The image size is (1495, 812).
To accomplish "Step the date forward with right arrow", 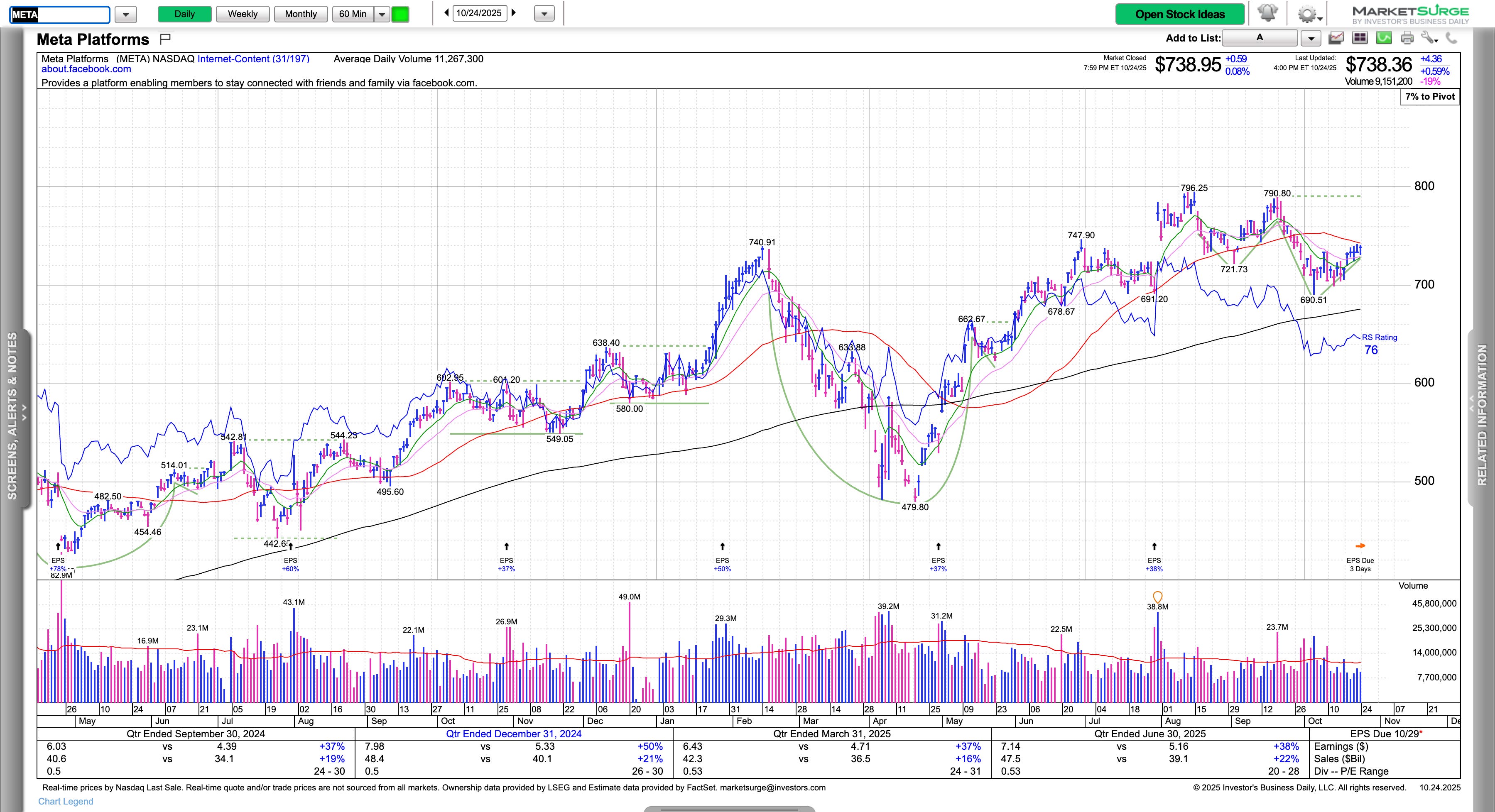I will click(514, 13).
